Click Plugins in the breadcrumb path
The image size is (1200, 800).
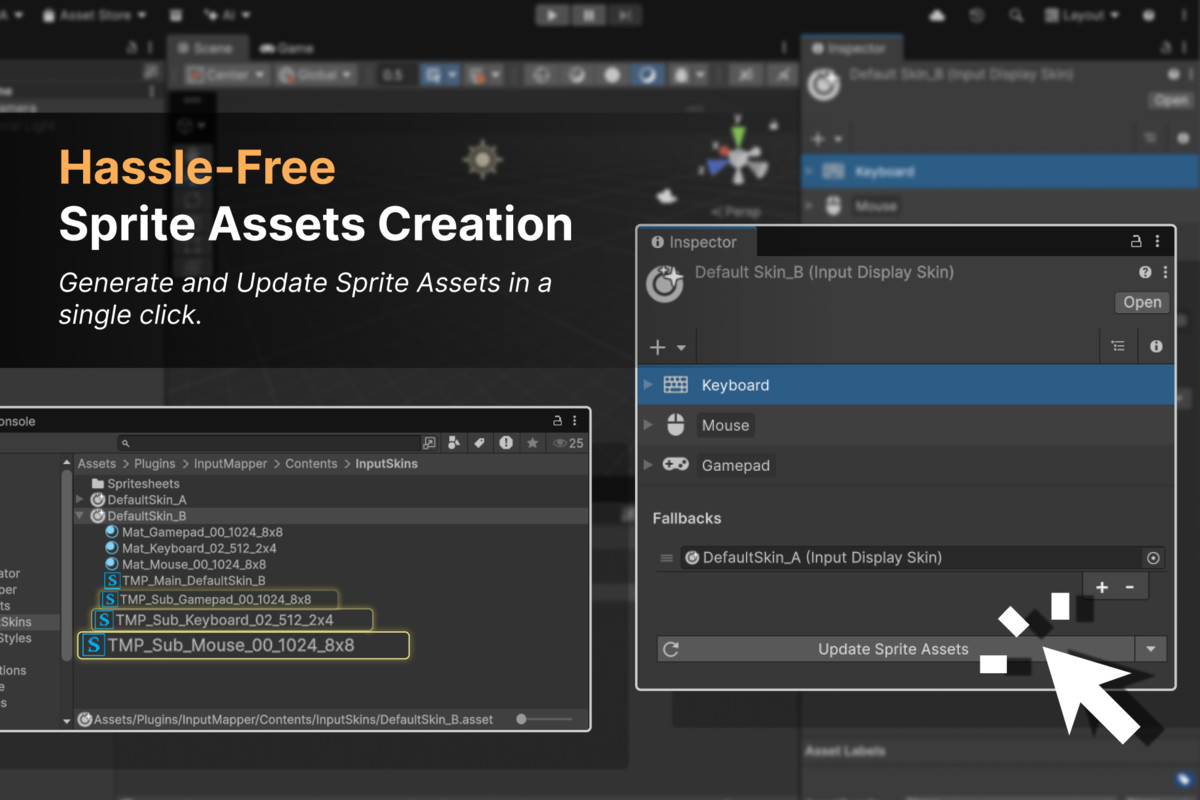155,463
